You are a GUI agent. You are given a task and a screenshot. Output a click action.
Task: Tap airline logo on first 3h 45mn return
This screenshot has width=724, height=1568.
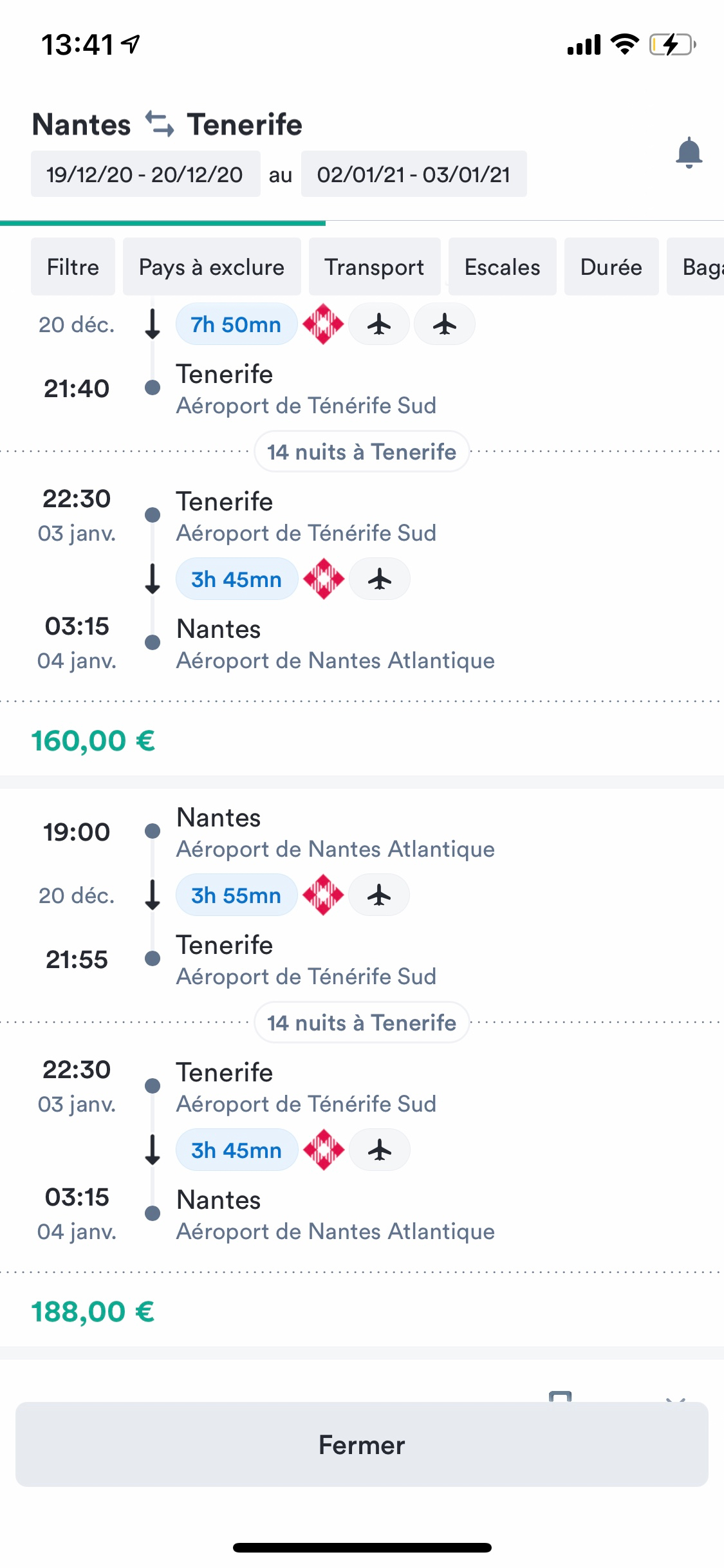click(324, 579)
